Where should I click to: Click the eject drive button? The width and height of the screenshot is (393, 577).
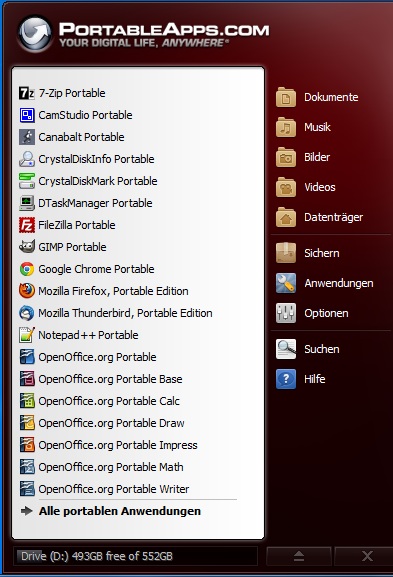(x=299, y=556)
